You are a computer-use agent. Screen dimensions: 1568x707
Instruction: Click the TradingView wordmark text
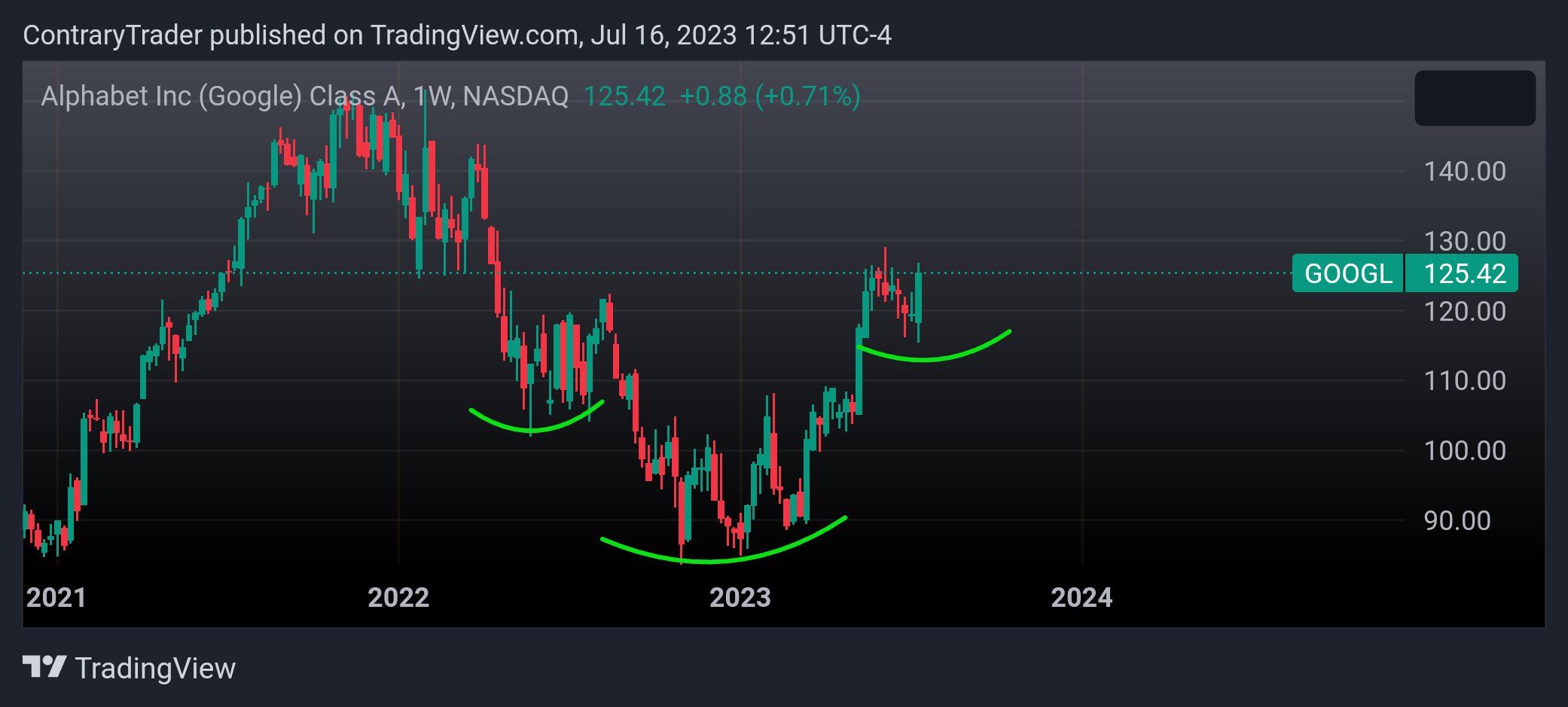[x=156, y=669]
